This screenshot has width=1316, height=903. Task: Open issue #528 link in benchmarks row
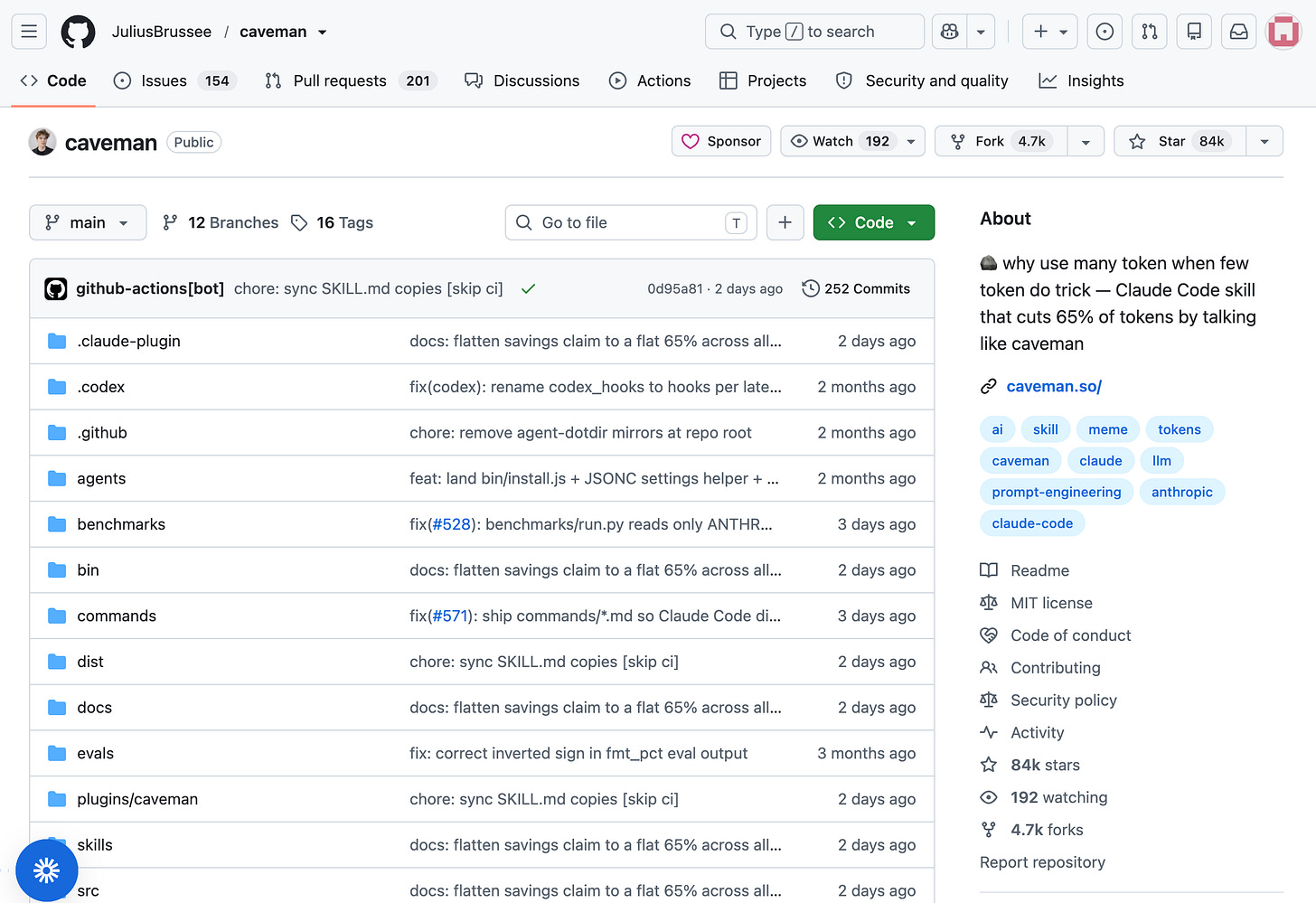tap(451, 524)
